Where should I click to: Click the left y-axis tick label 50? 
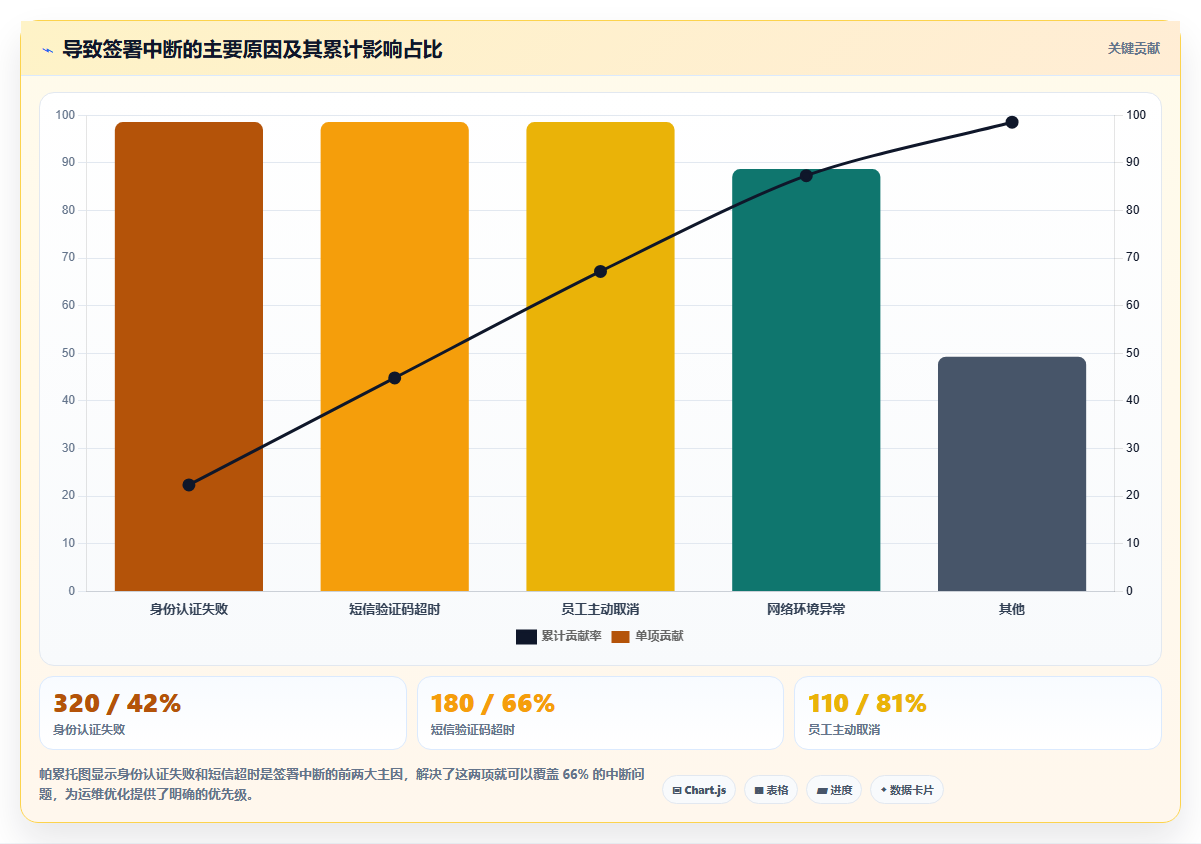pos(68,353)
